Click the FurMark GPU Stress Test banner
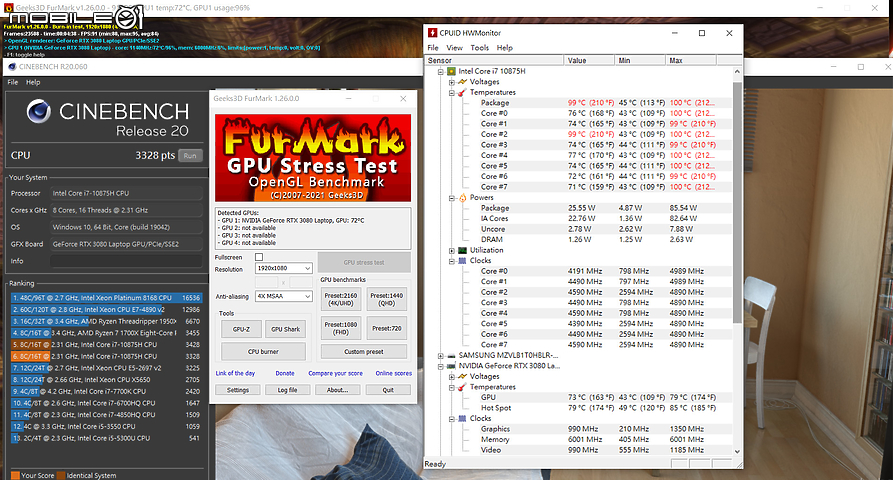Screen dimensions: 893x480 (x=313, y=158)
